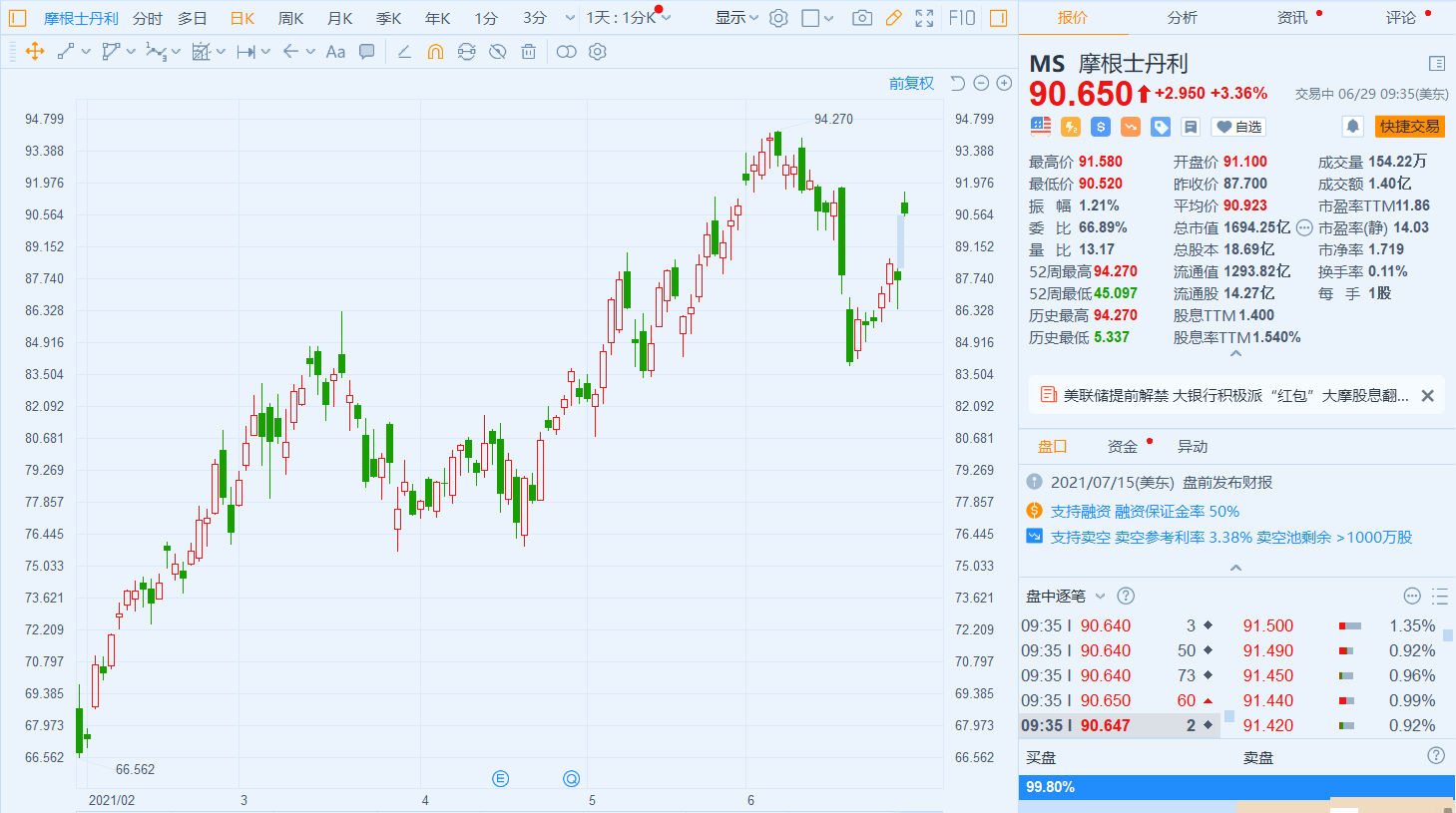This screenshot has height=813, width=1456.
Task: Expand more timeframe options after 3分
Action: pyautogui.click(x=570, y=18)
